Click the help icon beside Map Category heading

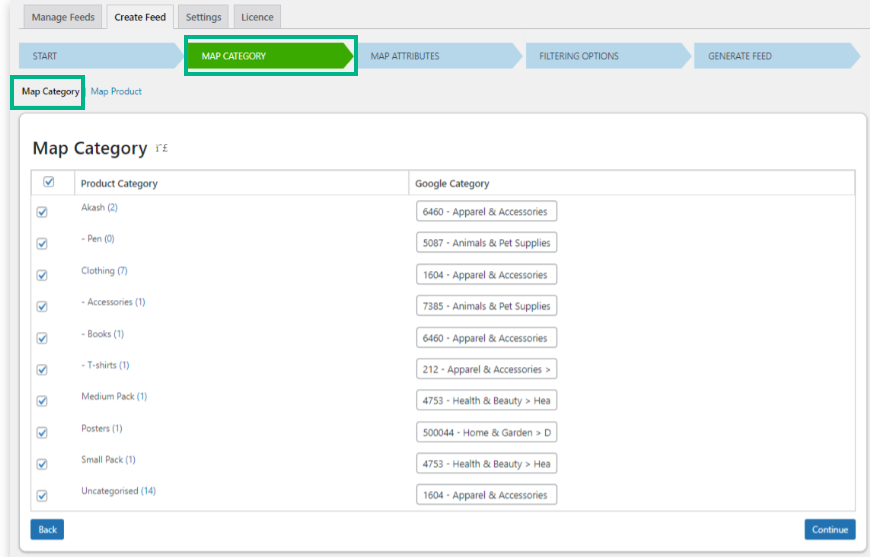pyautogui.click(x=161, y=149)
